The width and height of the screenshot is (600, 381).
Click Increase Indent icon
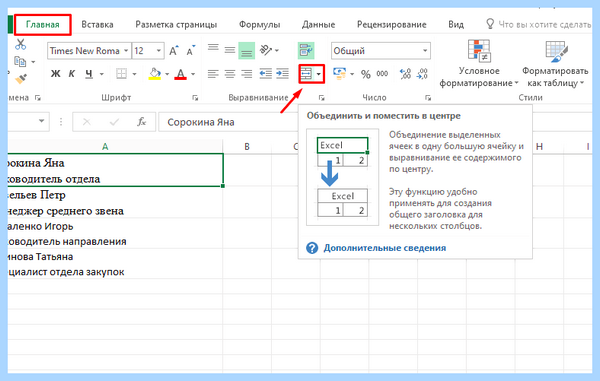click(x=282, y=73)
